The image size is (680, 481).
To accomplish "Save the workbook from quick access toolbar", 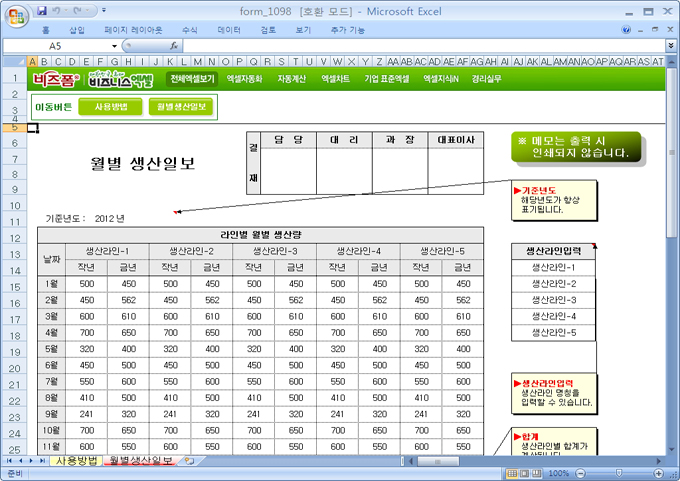I will coord(42,10).
